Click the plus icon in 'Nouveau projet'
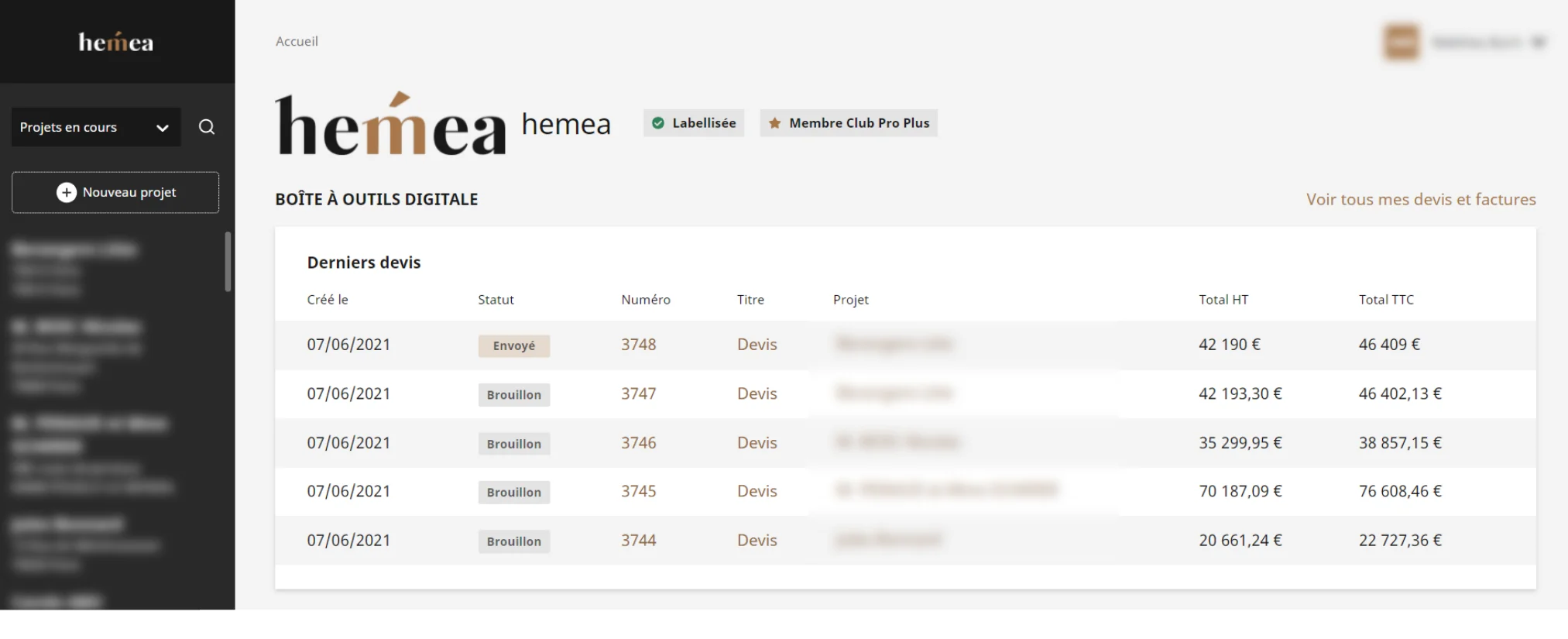The height and width of the screenshot is (639, 1568). 67,192
